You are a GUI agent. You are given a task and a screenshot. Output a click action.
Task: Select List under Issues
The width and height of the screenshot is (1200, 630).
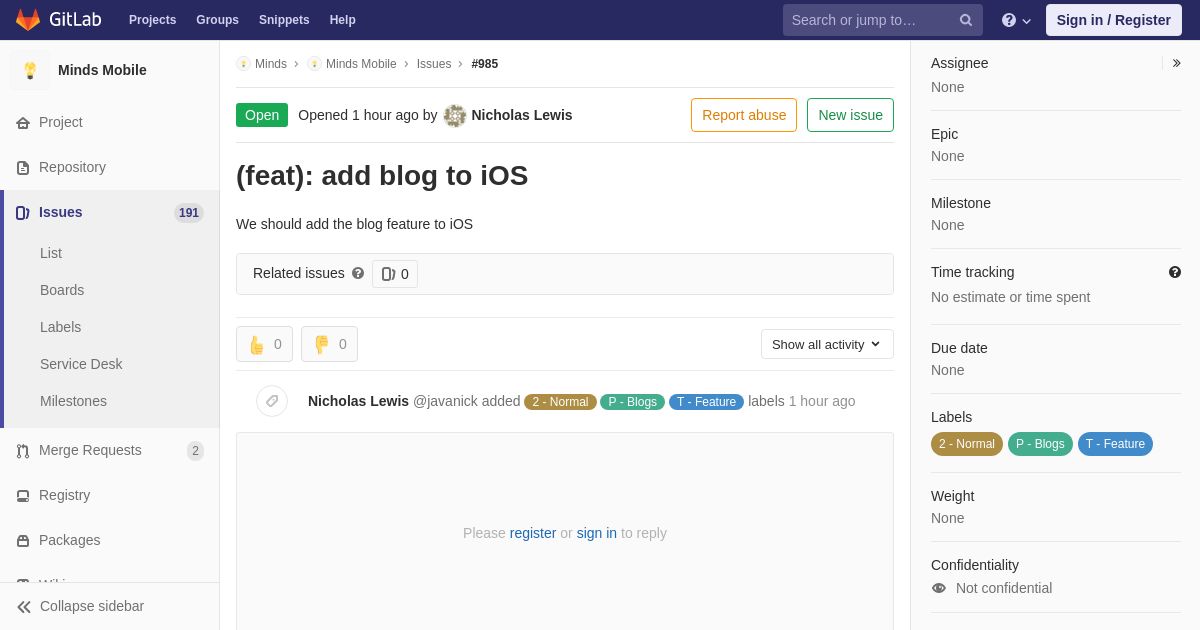[51, 253]
